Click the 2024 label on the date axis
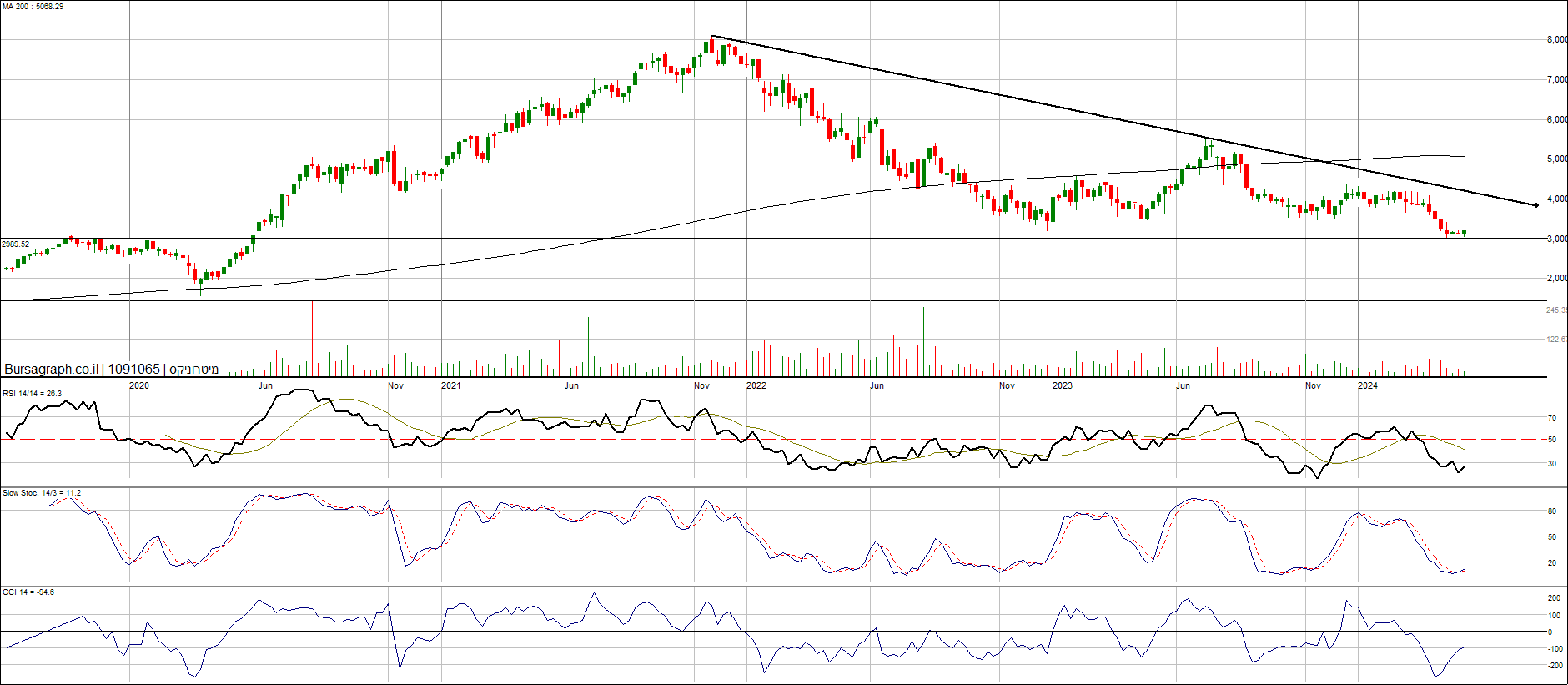 (x=1368, y=385)
